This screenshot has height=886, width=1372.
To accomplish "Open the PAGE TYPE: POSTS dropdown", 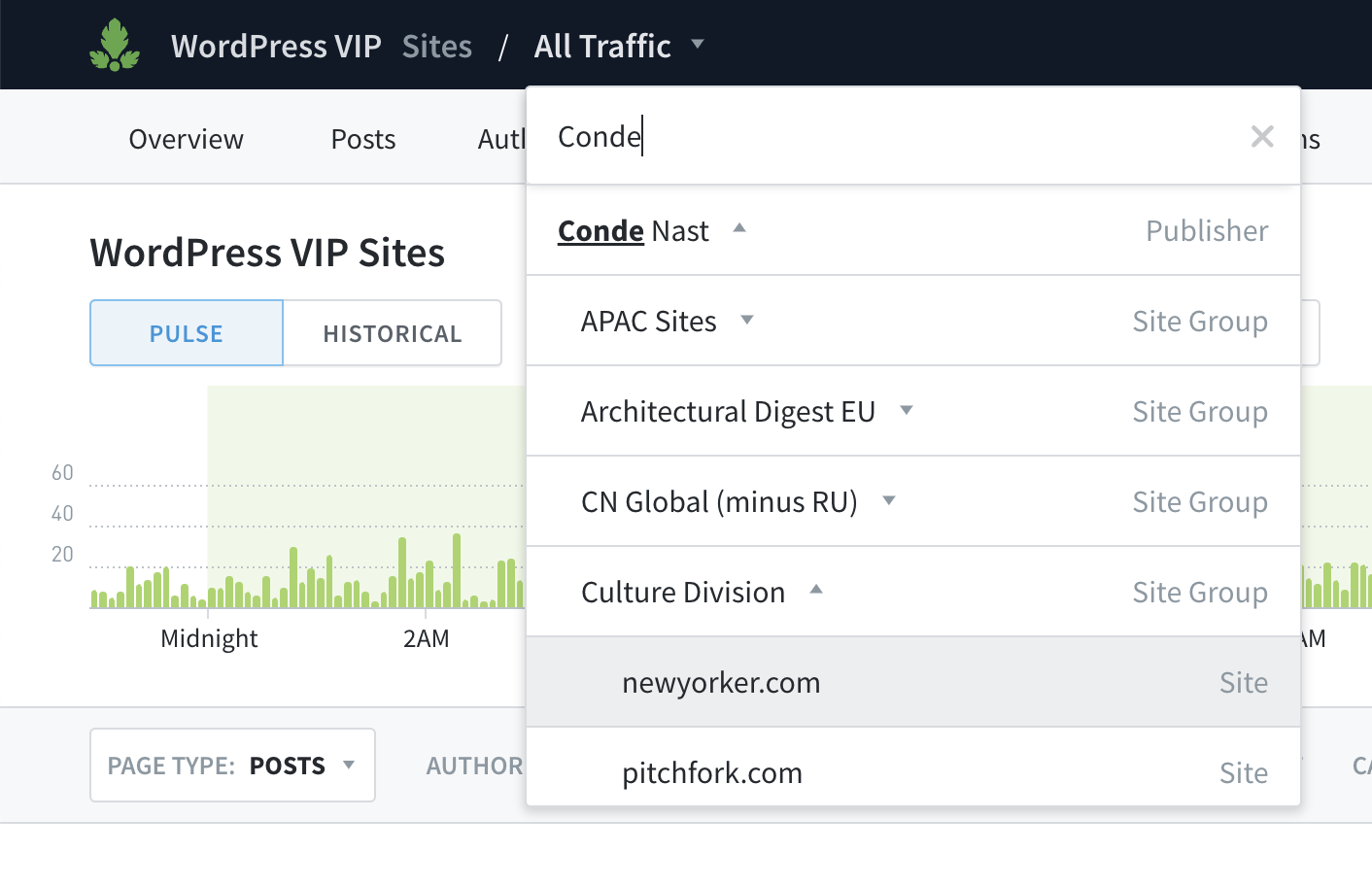I will point(232,766).
